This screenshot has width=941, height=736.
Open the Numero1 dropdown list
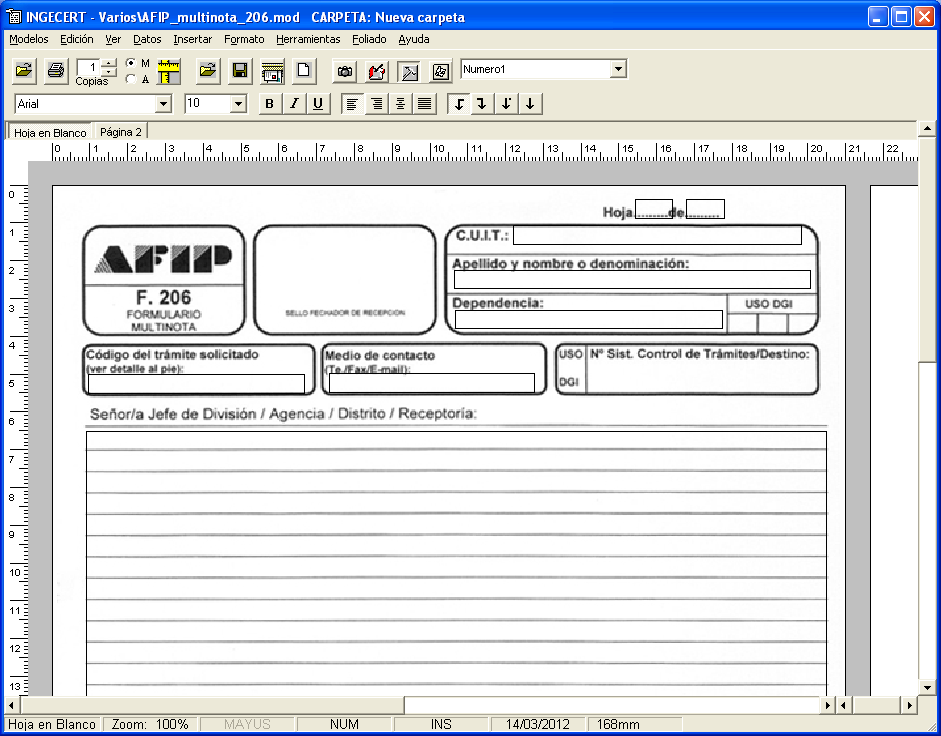[618, 69]
